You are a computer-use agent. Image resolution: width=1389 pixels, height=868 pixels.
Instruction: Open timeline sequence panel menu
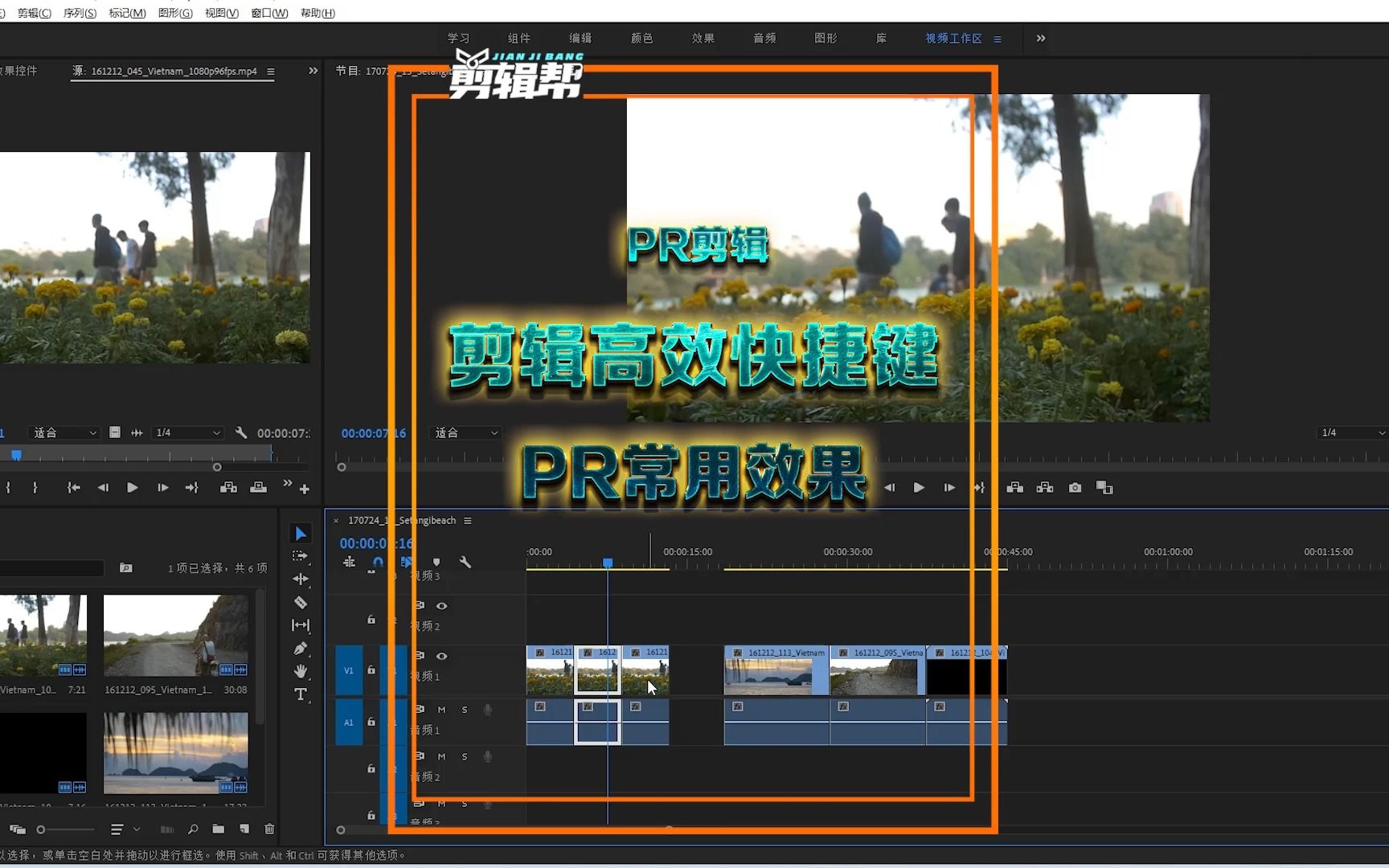pyautogui.click(x=467, y=521)
